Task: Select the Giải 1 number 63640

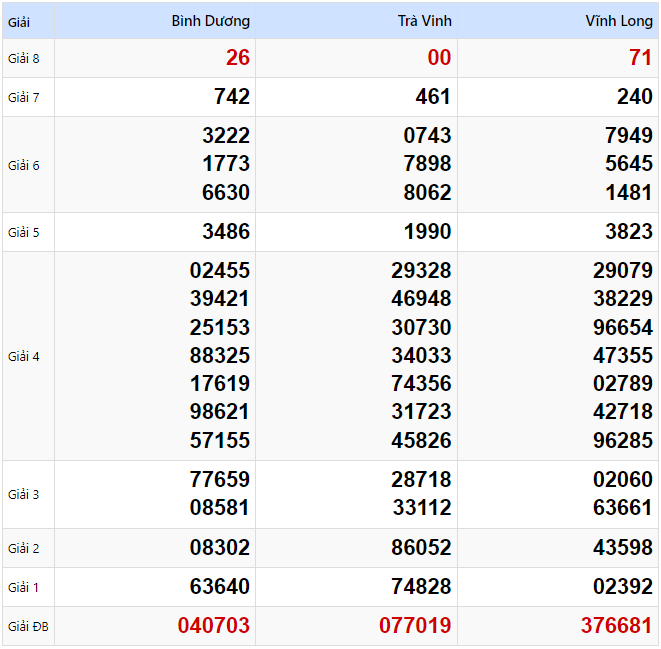Action: 220,587
